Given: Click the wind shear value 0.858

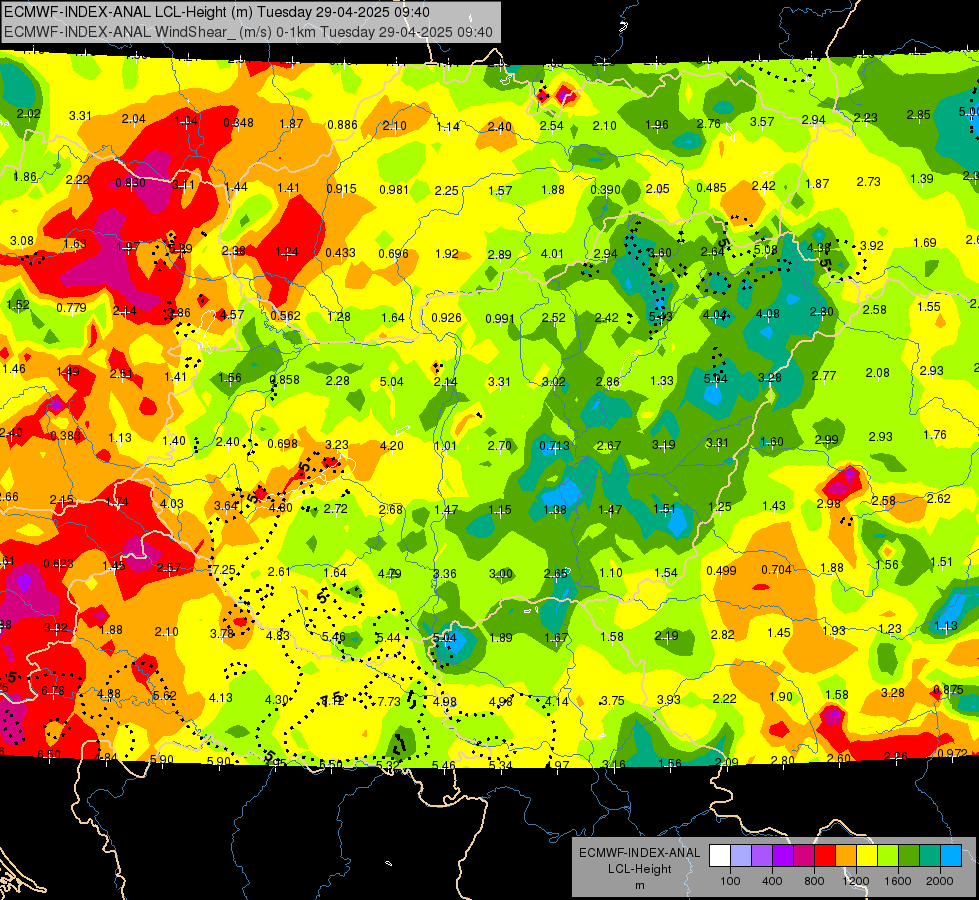Looking at the screenshot, I should (284, 380).
